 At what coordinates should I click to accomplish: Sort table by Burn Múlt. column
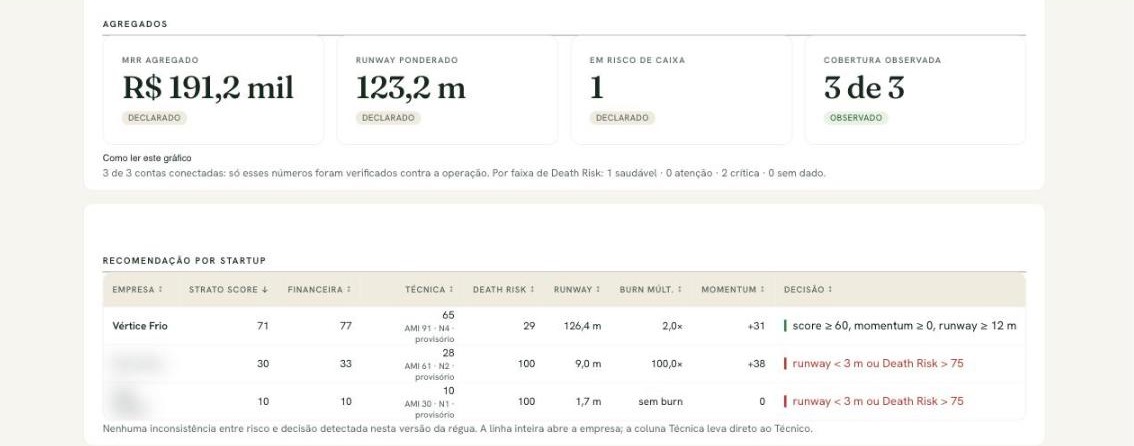[x=651, y=289]
